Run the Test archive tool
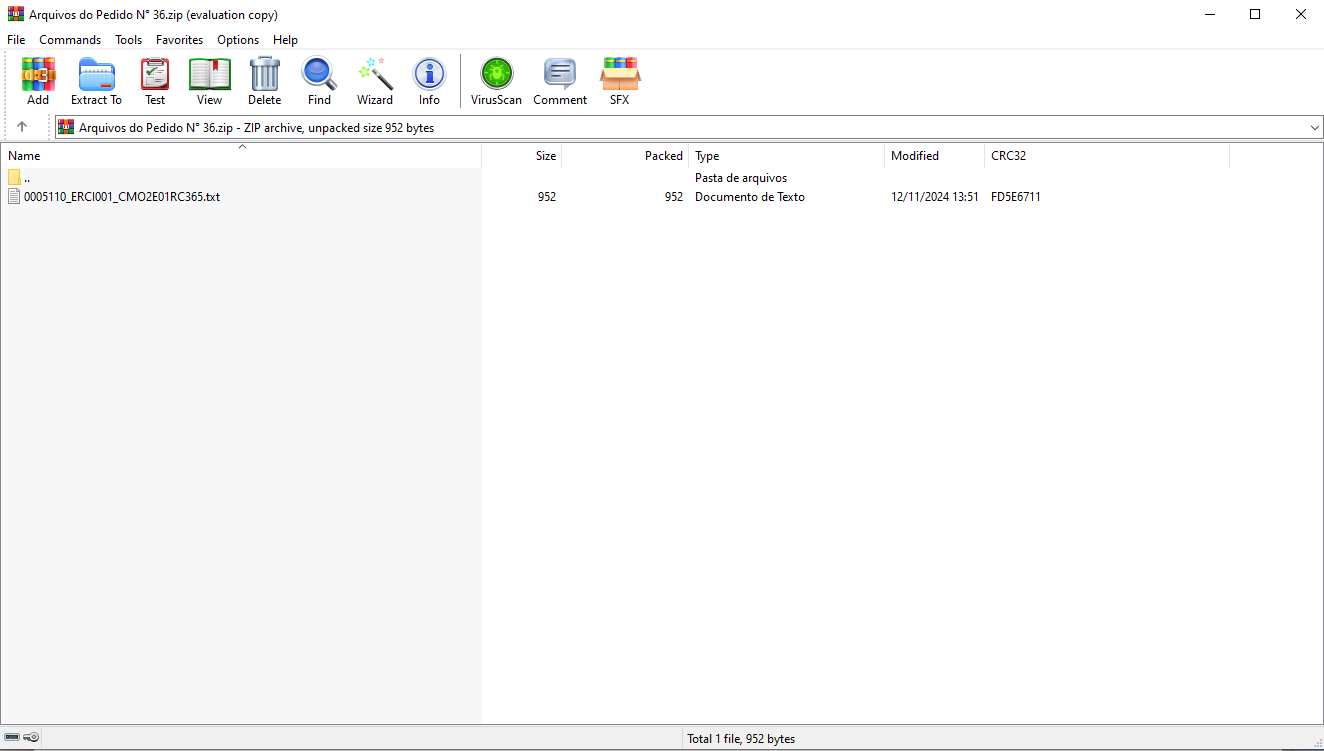 point(155,81)
